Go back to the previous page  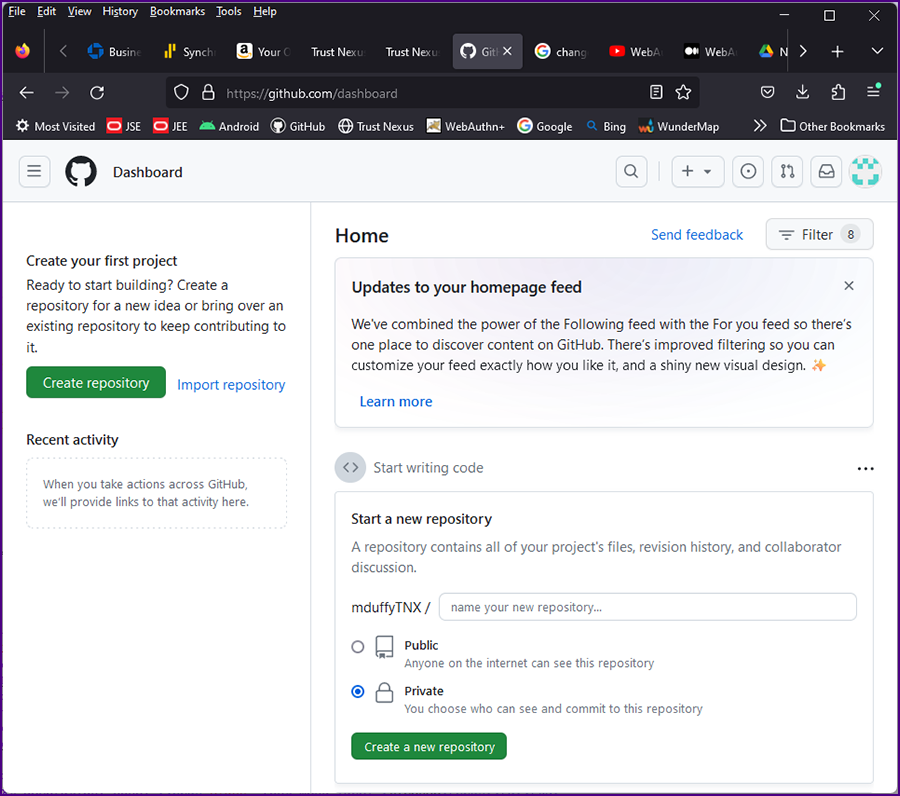[x=26, y=92]
